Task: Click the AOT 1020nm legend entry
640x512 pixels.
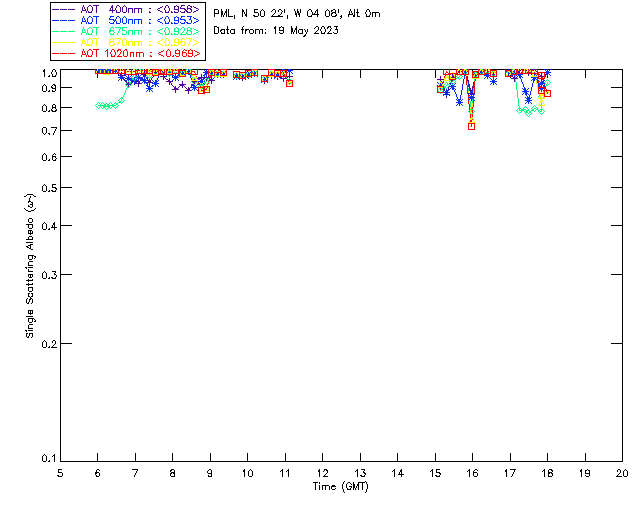Action: coord(126,53)
